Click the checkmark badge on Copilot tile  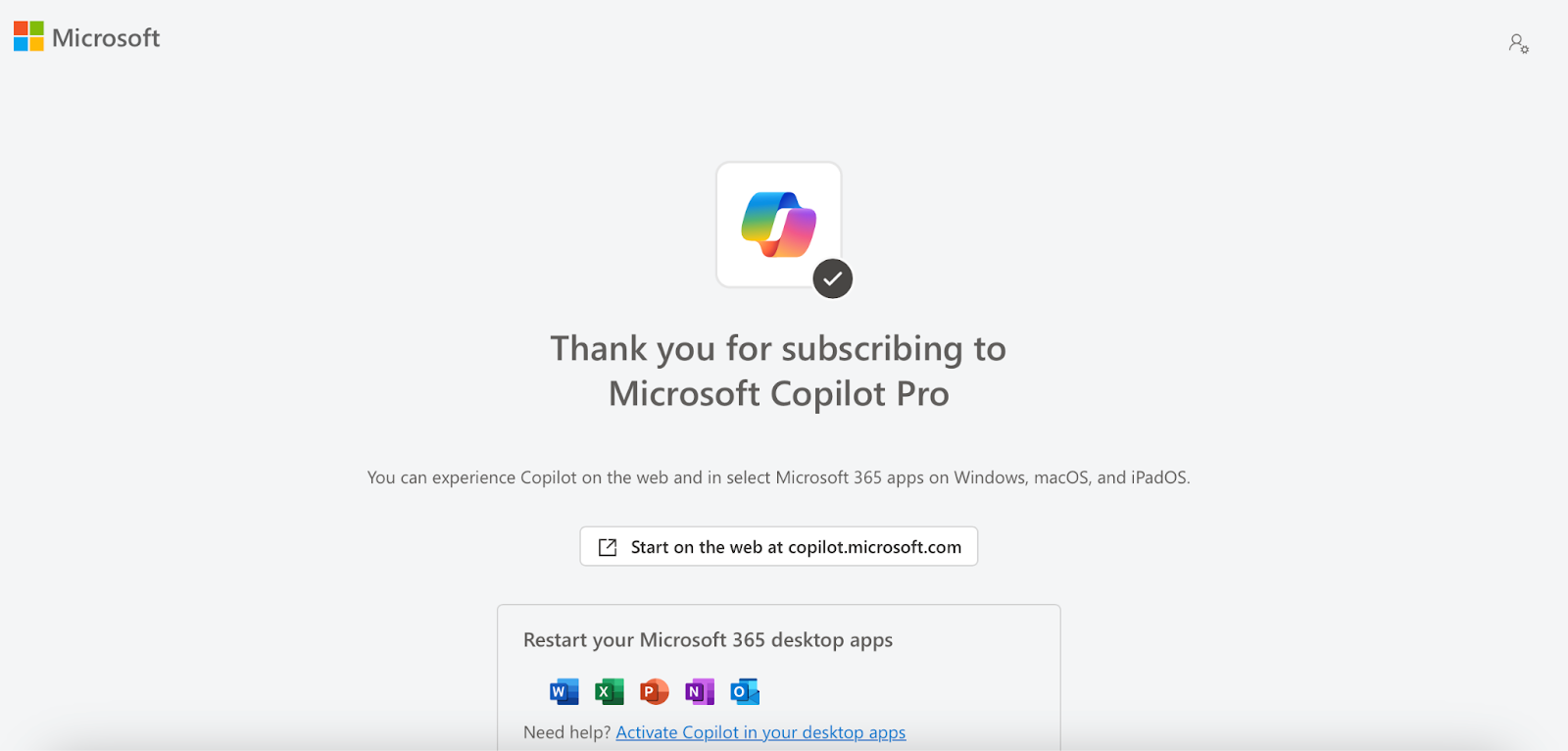(833, 278)
